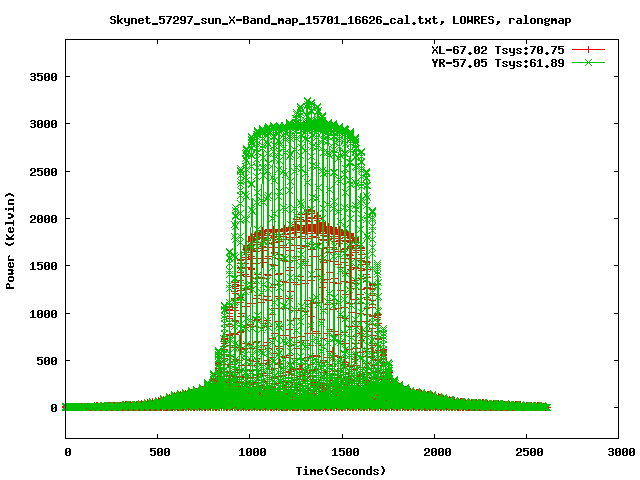This screenshot has width=640, height=480.
Task: Click the green line sample in legend
Action: pos(588,62)
